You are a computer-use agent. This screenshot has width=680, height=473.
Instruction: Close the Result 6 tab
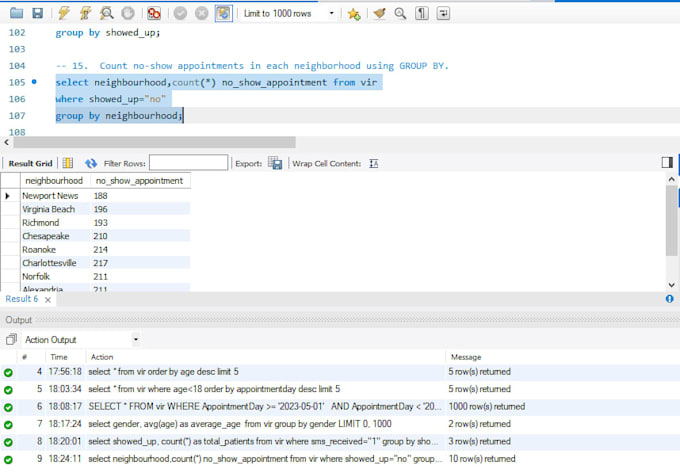pos(48,300)
